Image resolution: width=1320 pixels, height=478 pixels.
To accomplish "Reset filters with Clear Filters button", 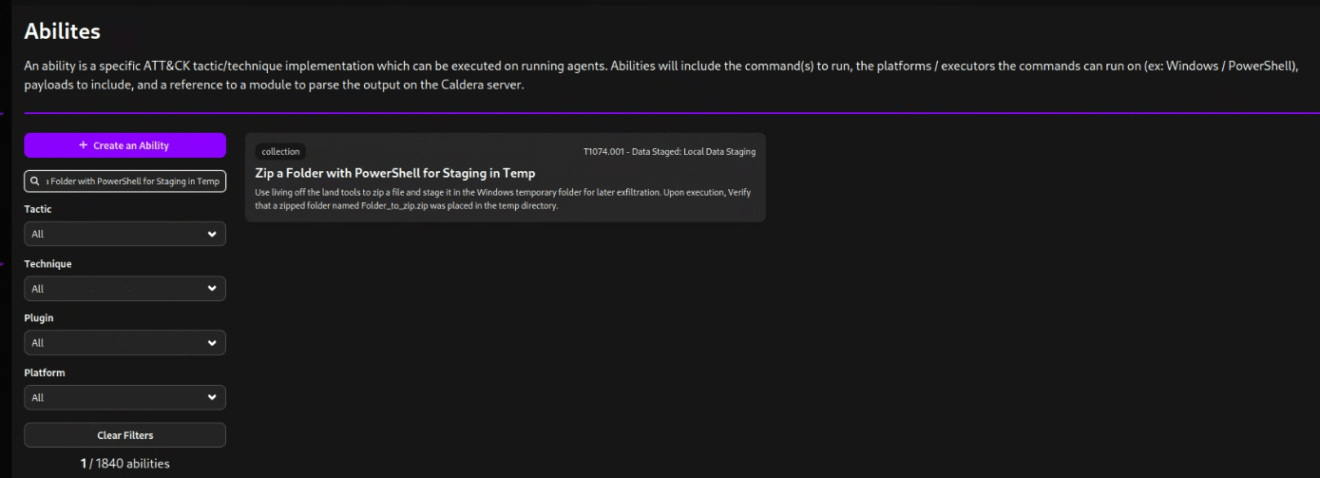I will tap(125, 435).
